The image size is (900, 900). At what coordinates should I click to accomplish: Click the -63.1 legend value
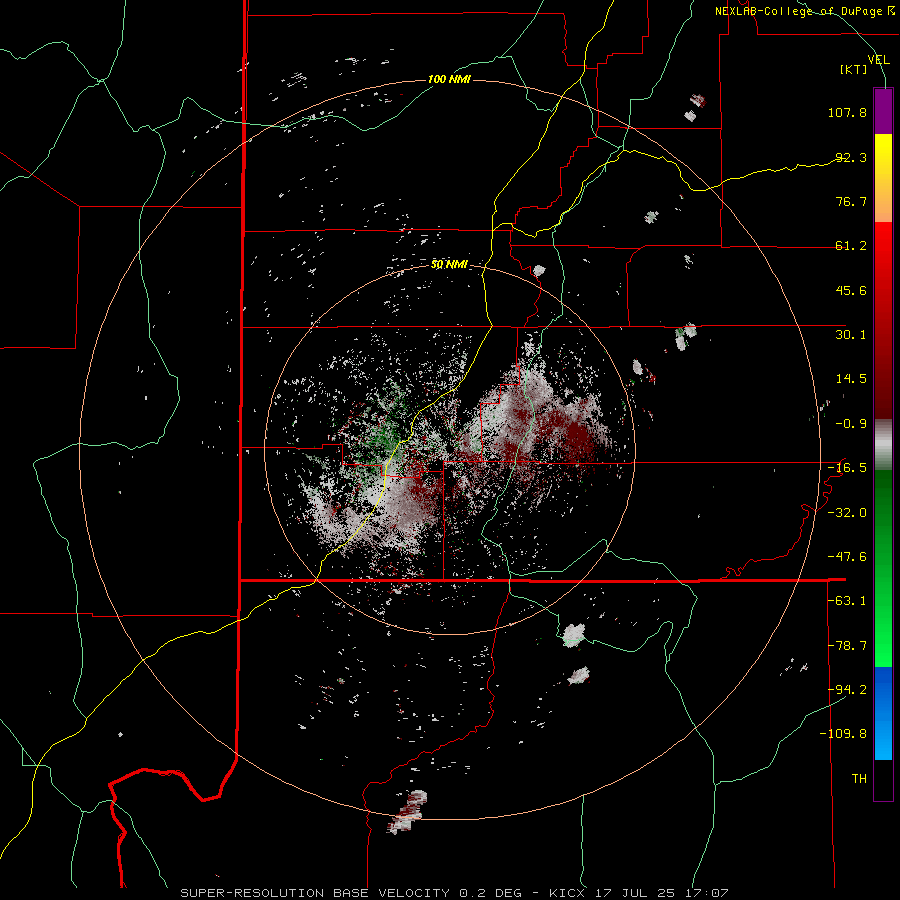847,601
